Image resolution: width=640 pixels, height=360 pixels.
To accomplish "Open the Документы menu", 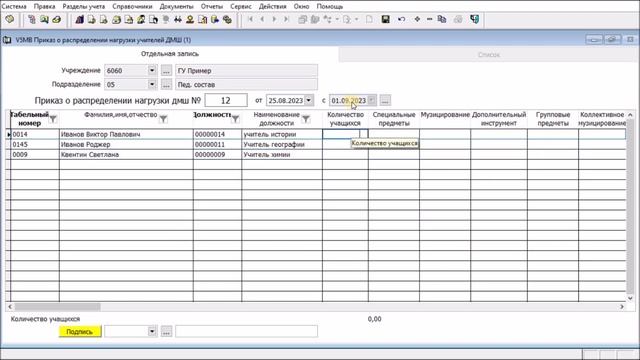I will [x=176, y=6].
